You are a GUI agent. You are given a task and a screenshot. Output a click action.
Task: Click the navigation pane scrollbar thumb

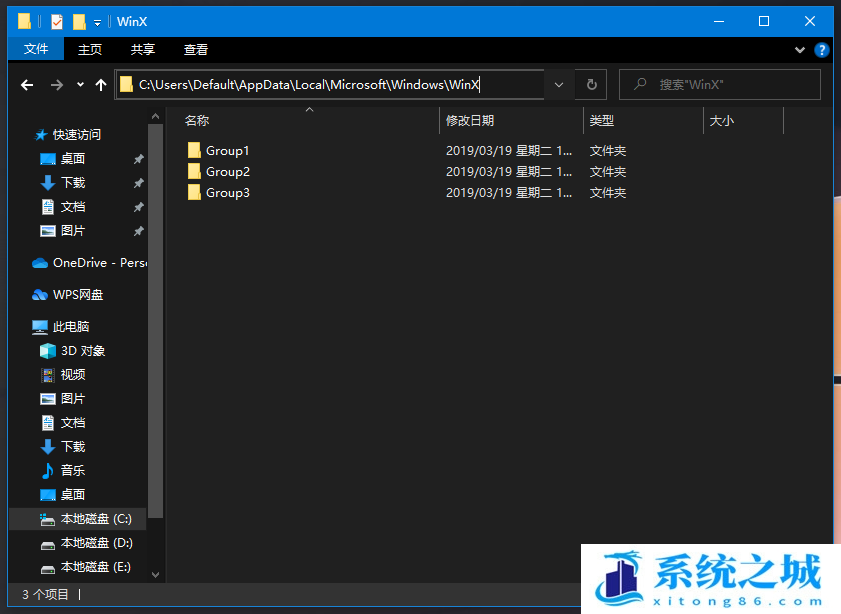pyautogui.click(x=156, y=321)
